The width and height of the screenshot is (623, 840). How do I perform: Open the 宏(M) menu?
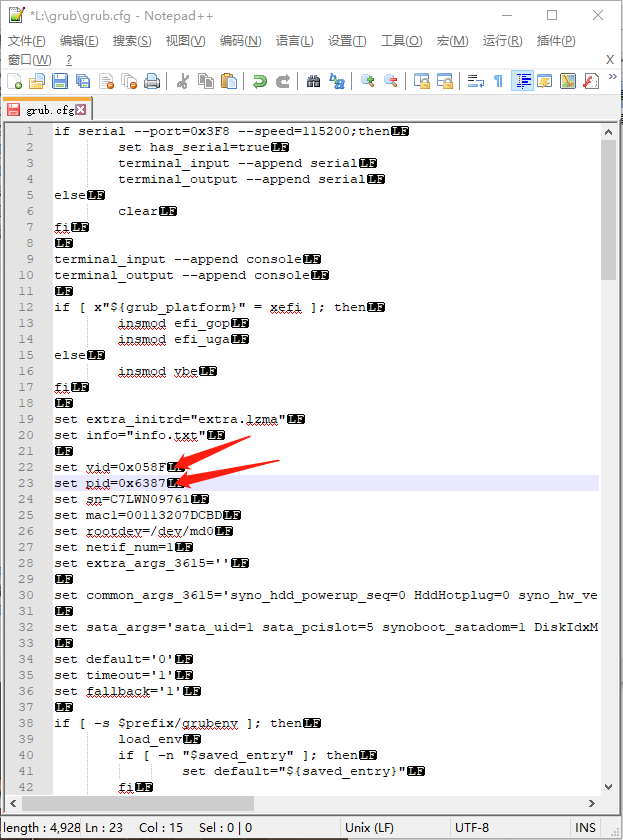(x=453, y=41)
